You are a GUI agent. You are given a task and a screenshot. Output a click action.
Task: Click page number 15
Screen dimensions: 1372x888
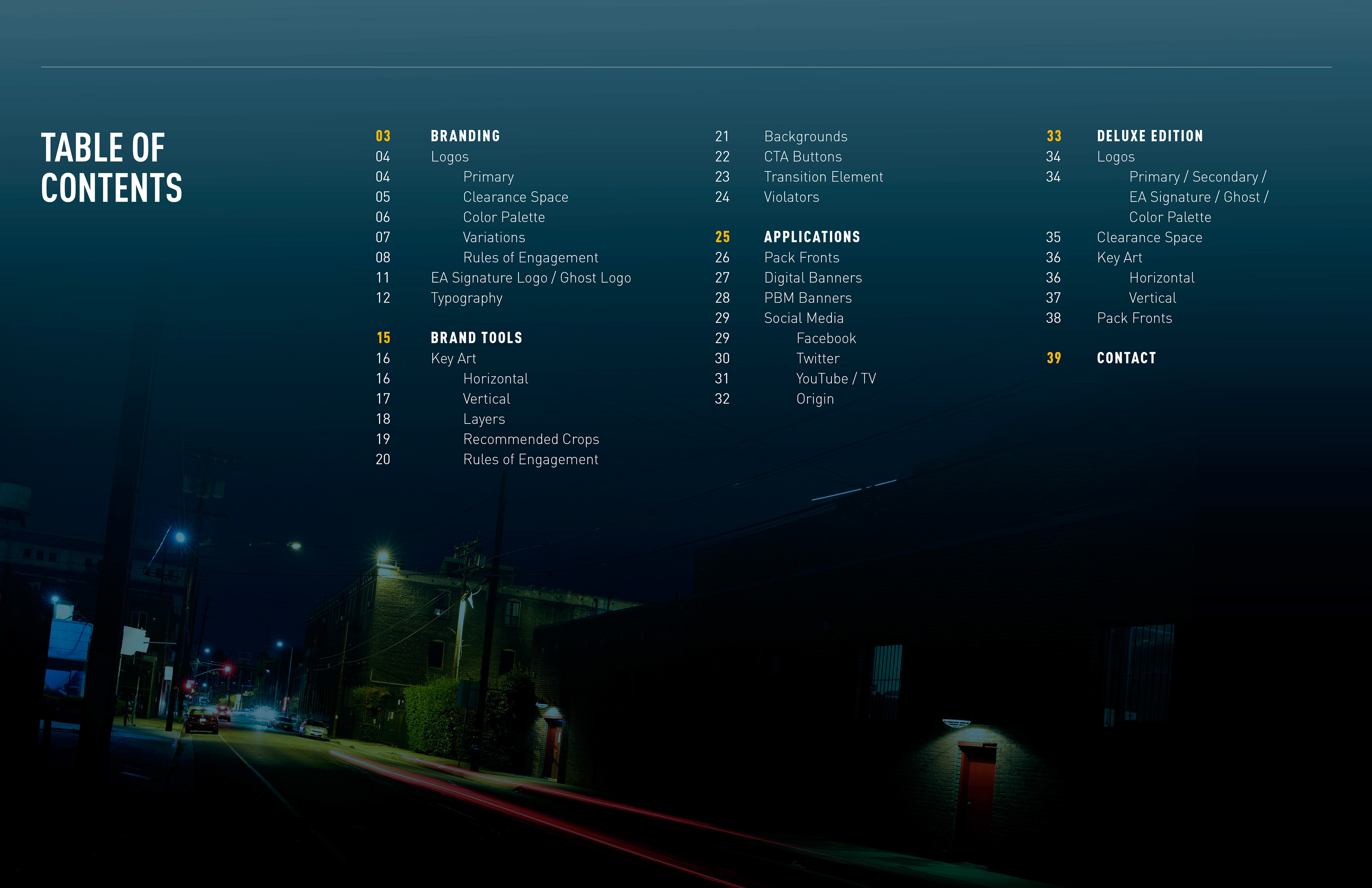pos(383,338)
